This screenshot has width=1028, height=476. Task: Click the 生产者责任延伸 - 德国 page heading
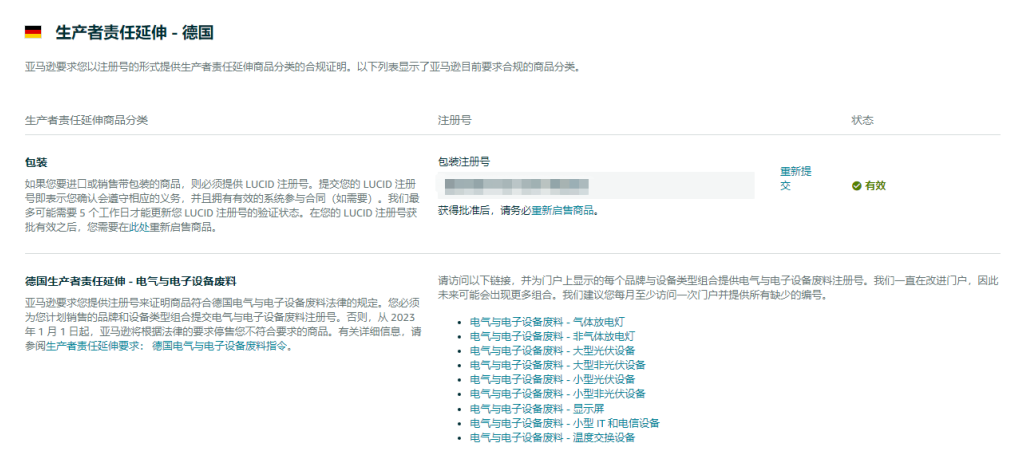(x=134, y=33)
